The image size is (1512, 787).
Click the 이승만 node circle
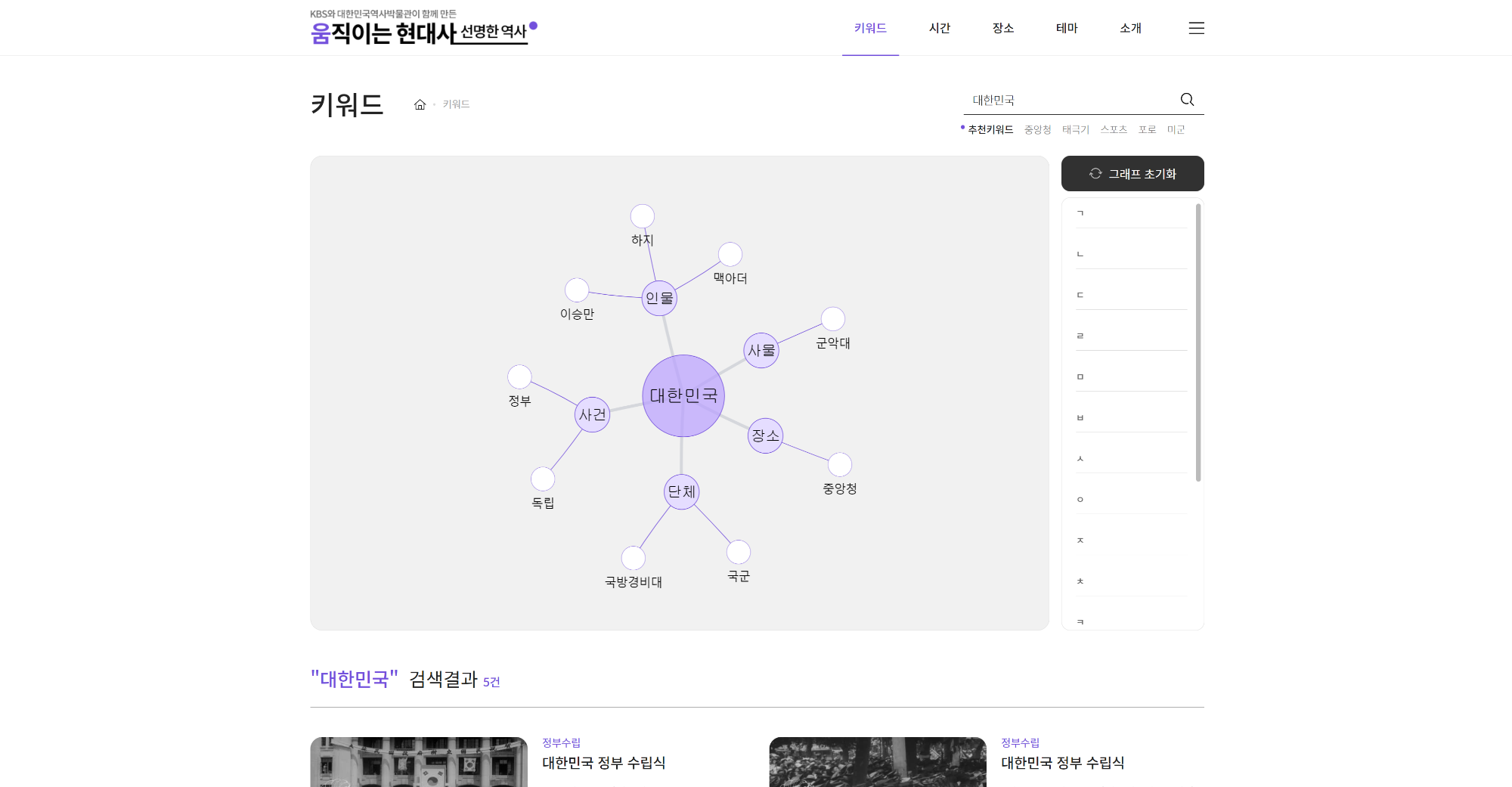[x=577, y=290]
